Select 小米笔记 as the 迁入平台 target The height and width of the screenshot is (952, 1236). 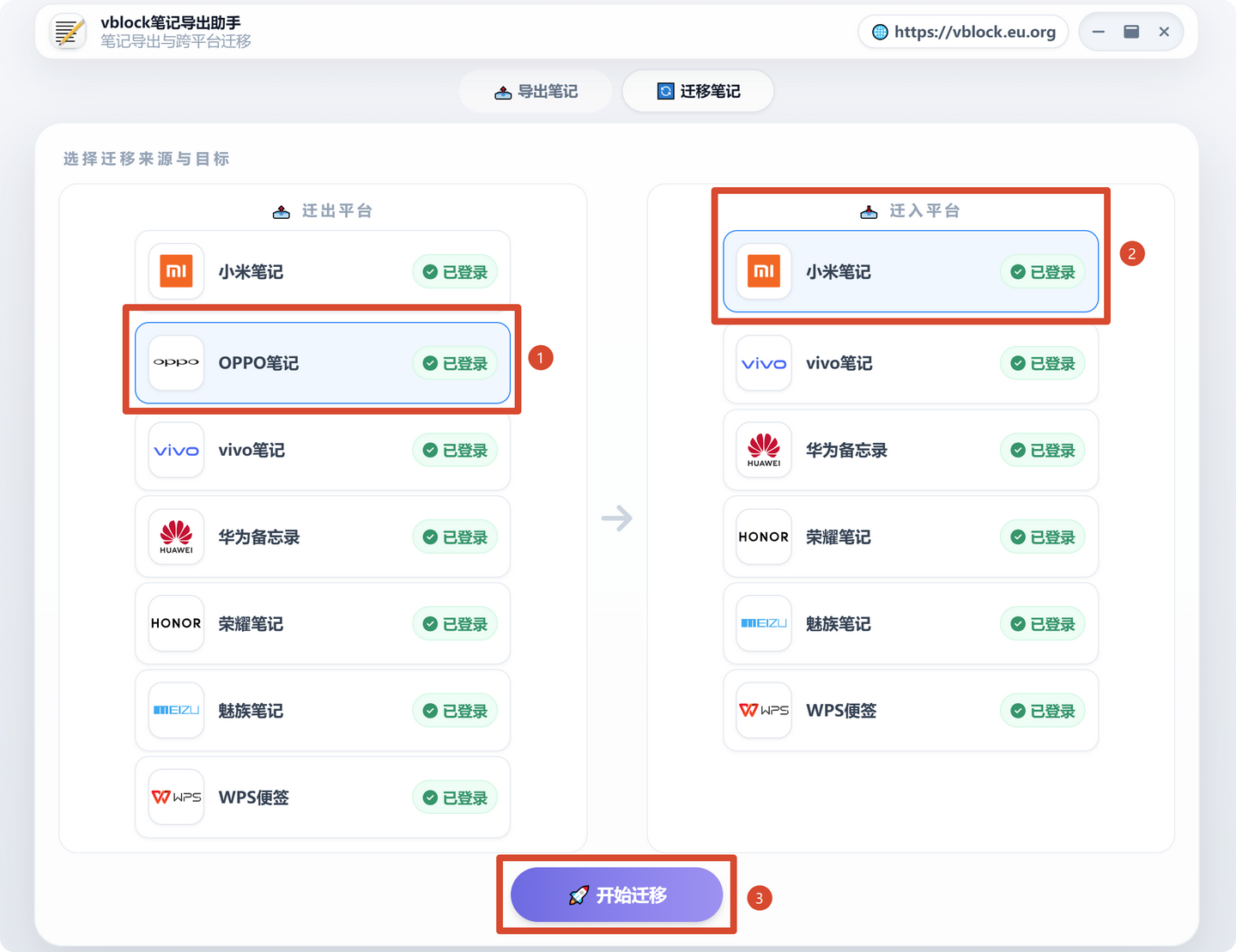pos(911,271)
